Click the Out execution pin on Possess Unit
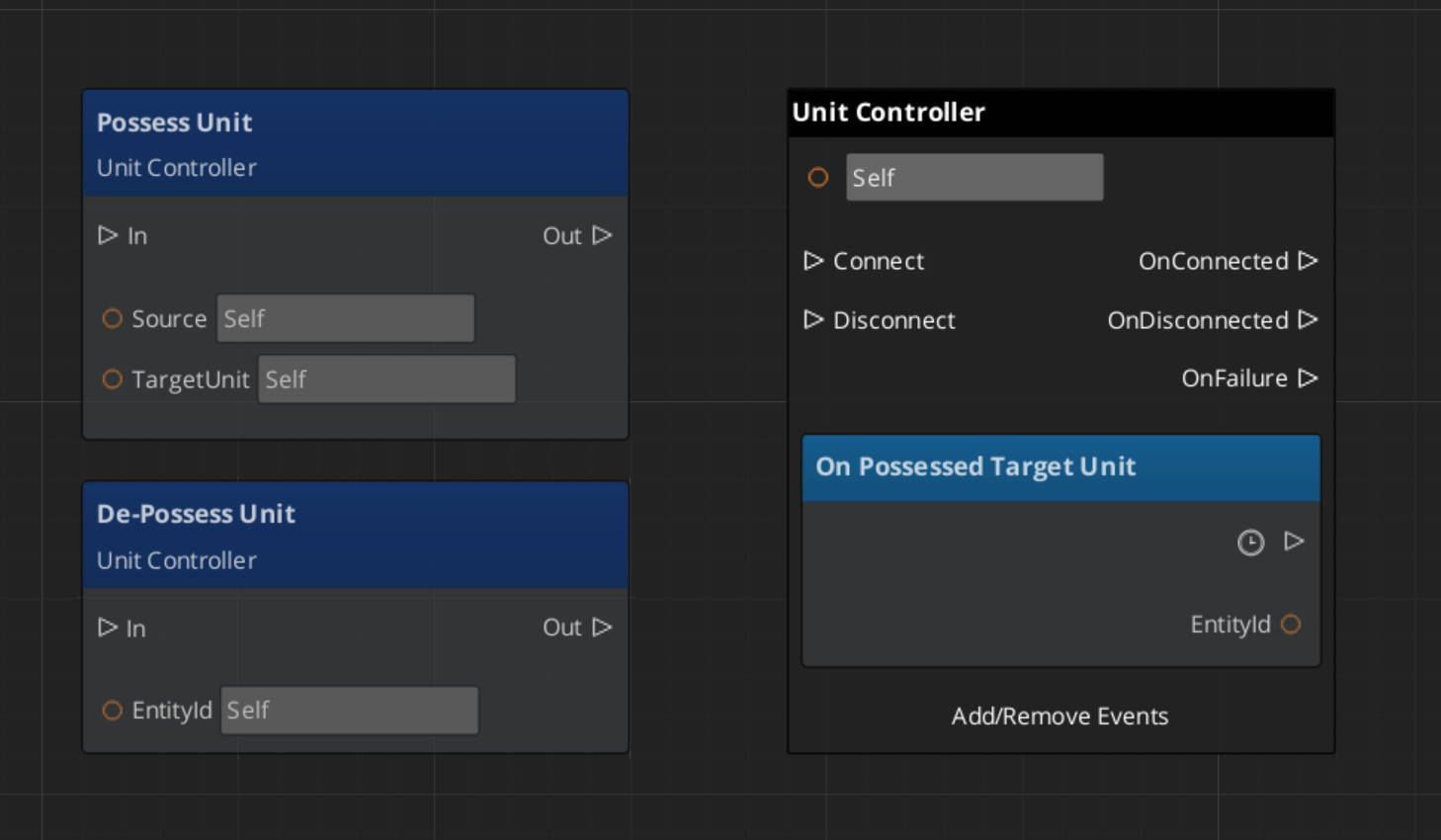 [602, 235]
